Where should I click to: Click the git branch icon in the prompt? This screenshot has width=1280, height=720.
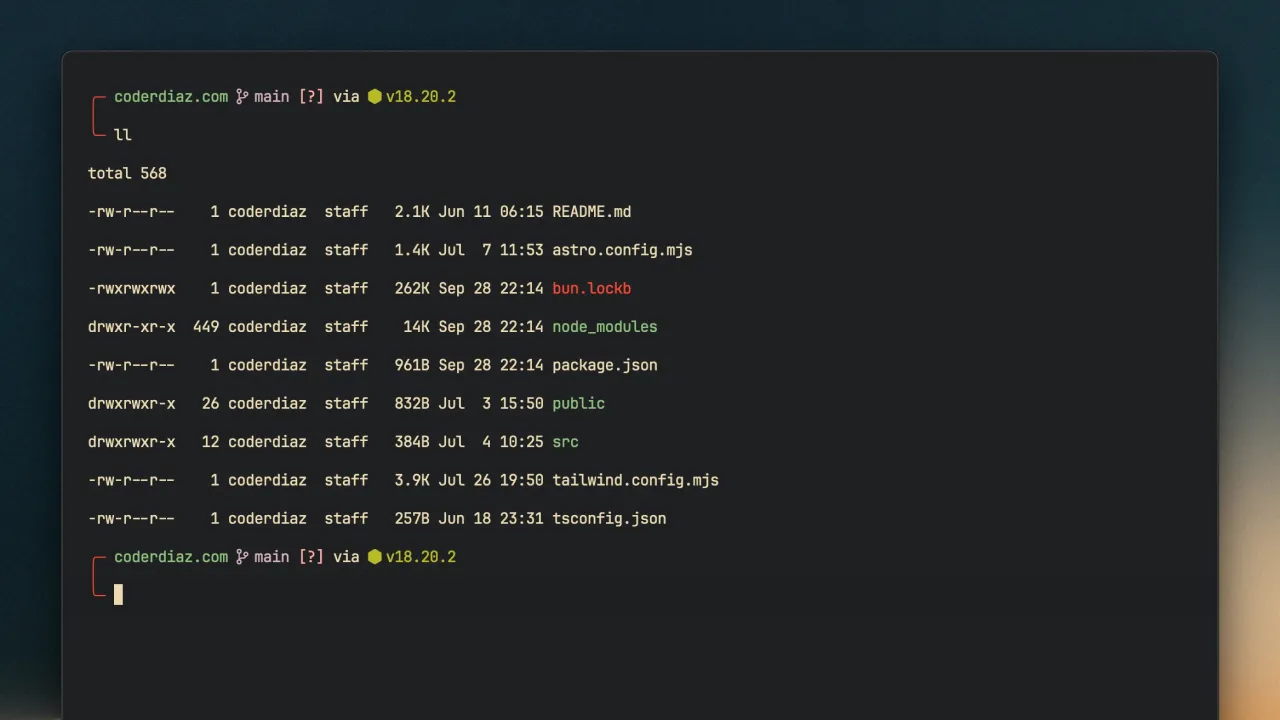[x=241, y=96]
